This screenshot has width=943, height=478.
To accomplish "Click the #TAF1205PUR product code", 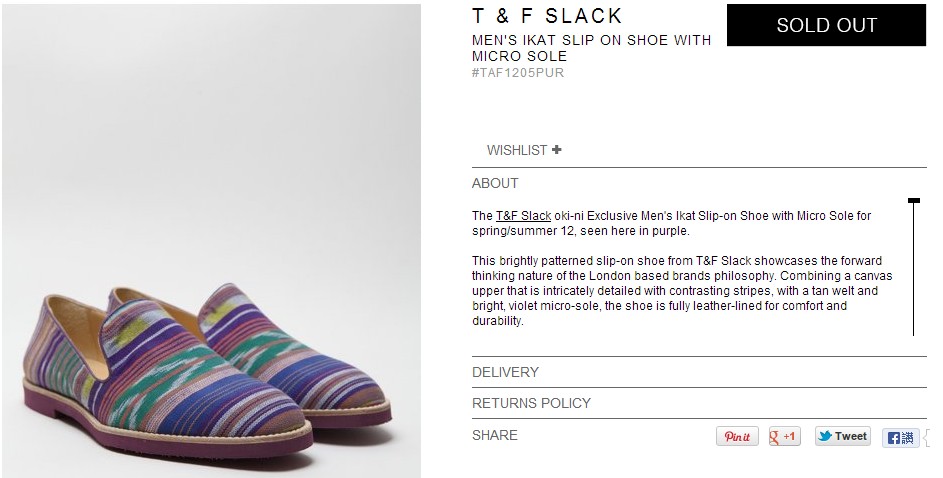I will pyautogui.click(x=518, y=73).
